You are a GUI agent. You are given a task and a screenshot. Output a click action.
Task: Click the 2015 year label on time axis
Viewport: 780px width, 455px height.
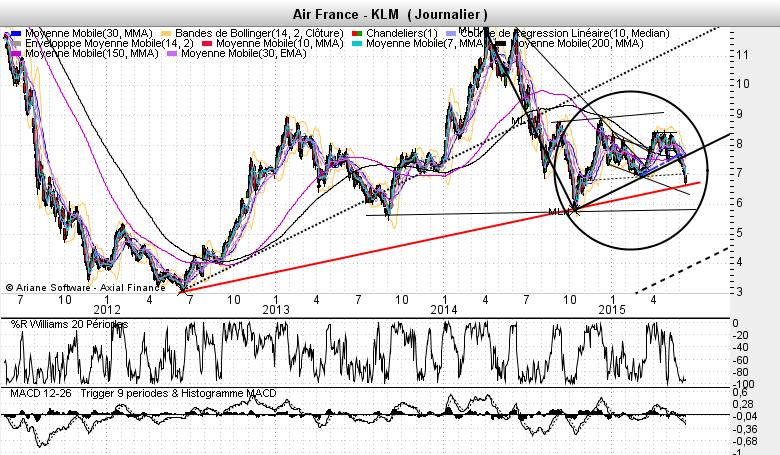point(610,311)
